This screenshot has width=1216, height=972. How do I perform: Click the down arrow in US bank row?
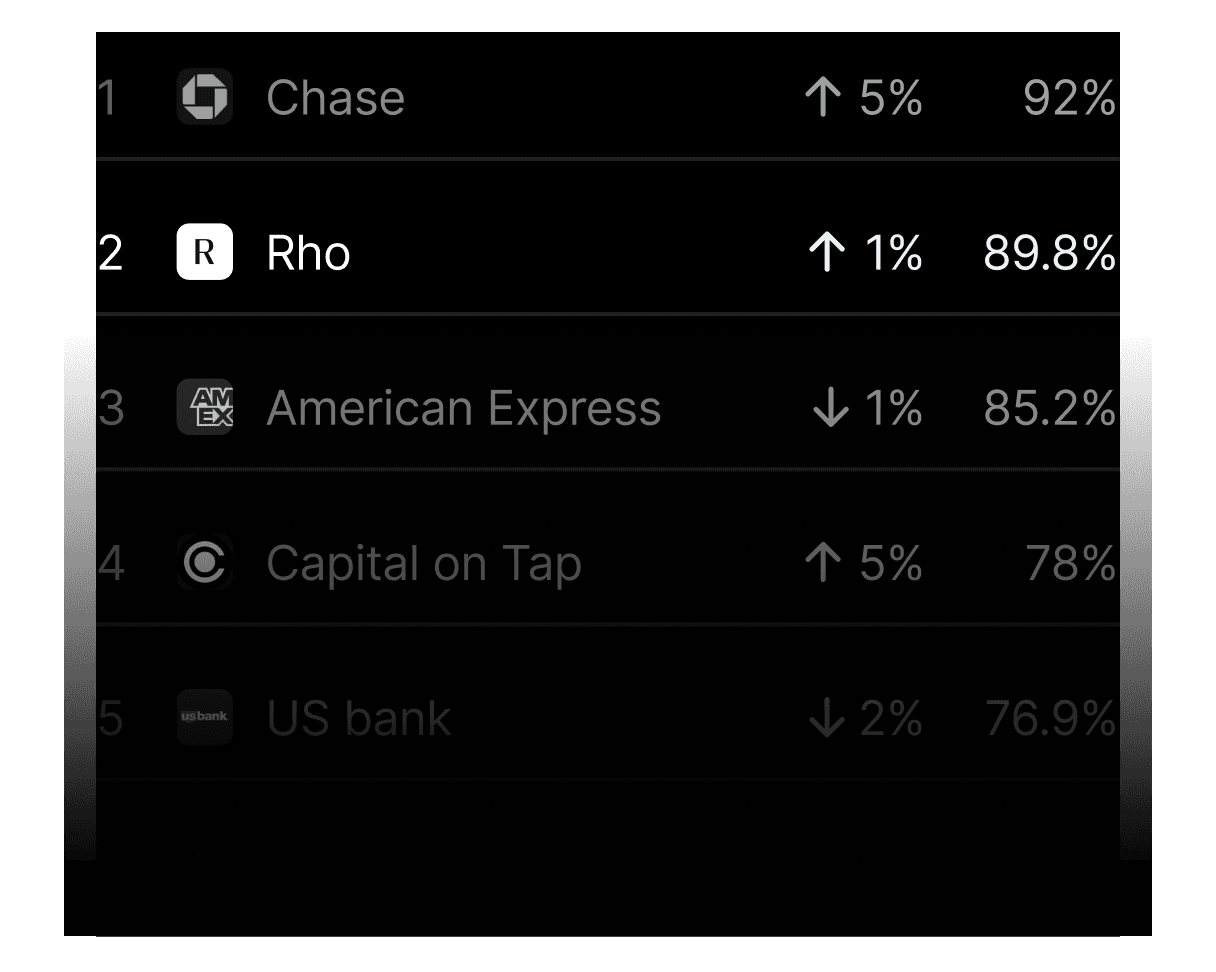827,718
